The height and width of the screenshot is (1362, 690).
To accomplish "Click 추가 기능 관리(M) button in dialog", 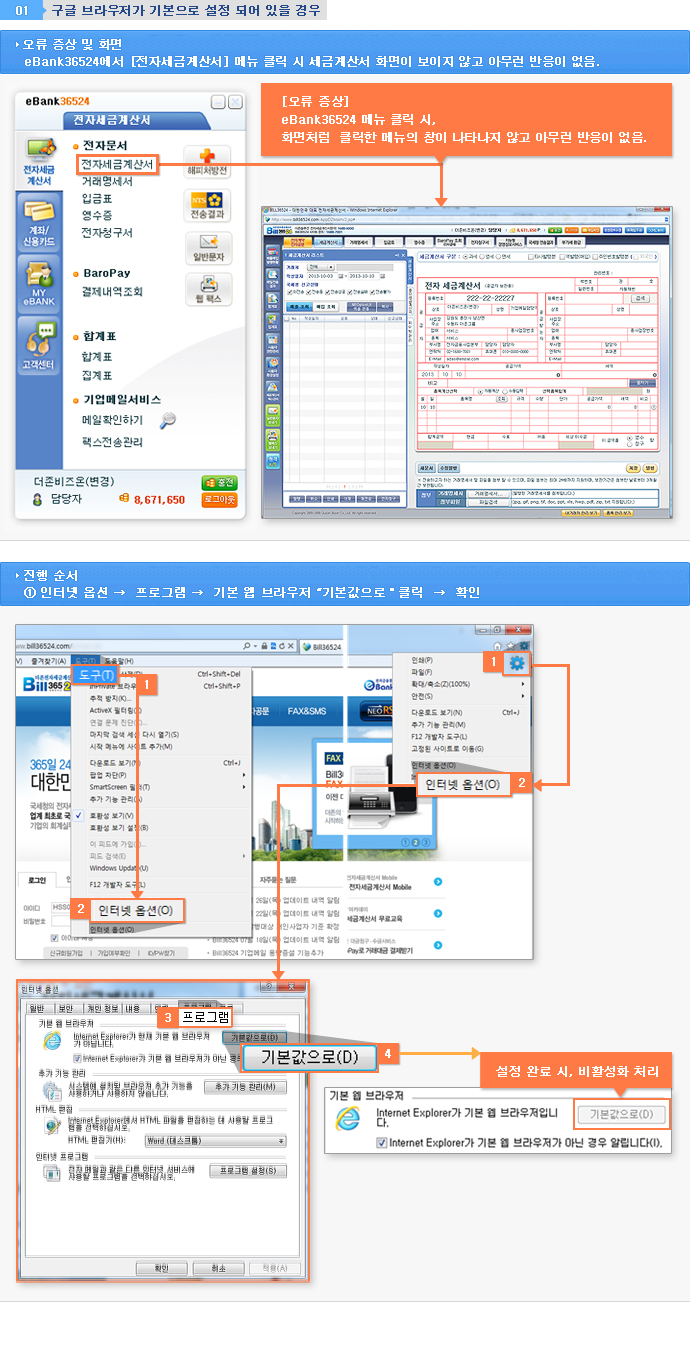I will coord(245,1086).
